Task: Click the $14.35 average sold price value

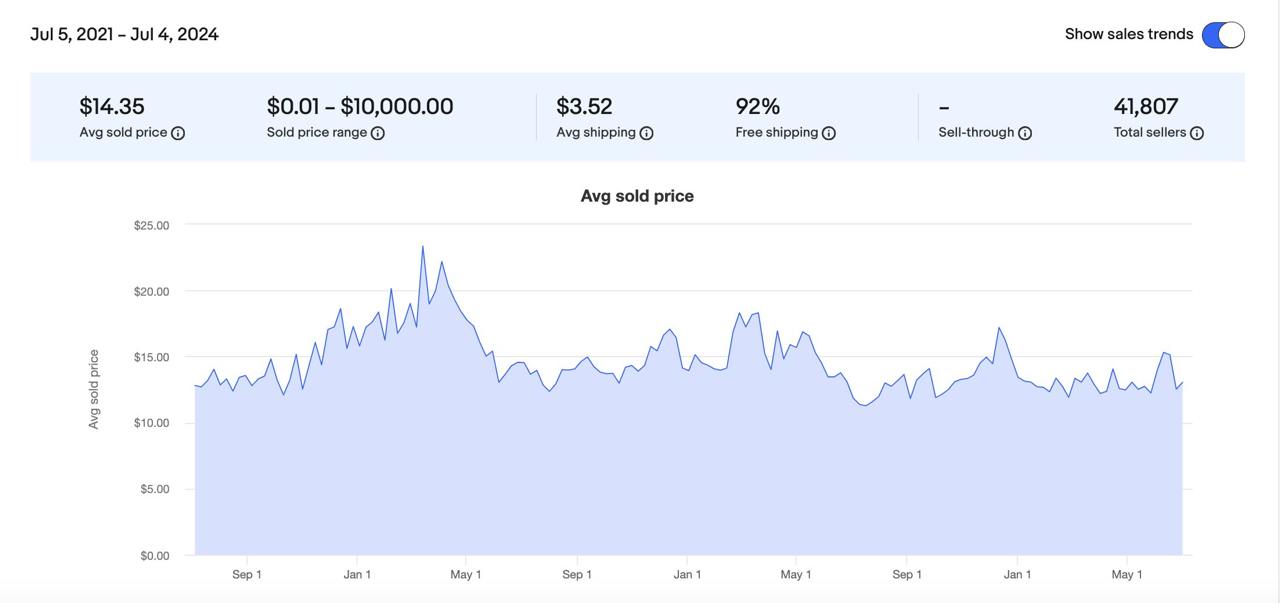Action: pos(112,106)
